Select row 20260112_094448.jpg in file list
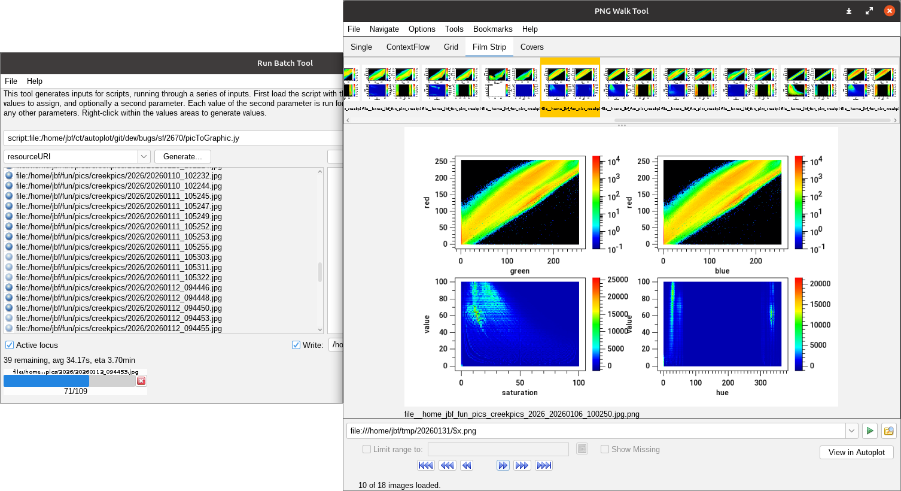Image resolution: width=901 pixels, height=491 pixels. pos(118,298)
